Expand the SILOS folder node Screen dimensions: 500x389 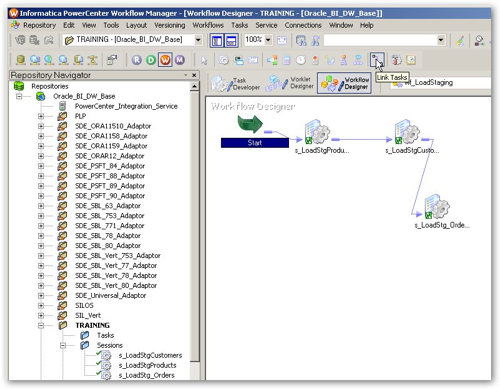41,306
